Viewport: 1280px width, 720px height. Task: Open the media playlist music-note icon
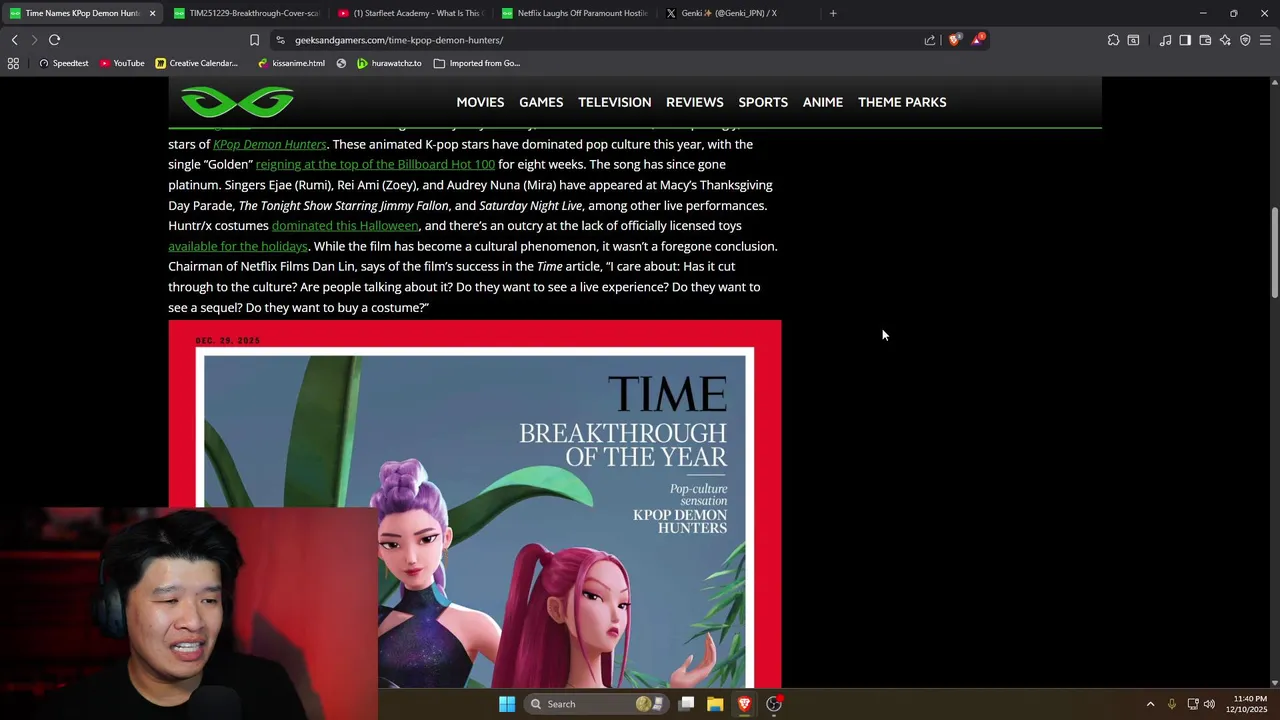[1165, 40]
